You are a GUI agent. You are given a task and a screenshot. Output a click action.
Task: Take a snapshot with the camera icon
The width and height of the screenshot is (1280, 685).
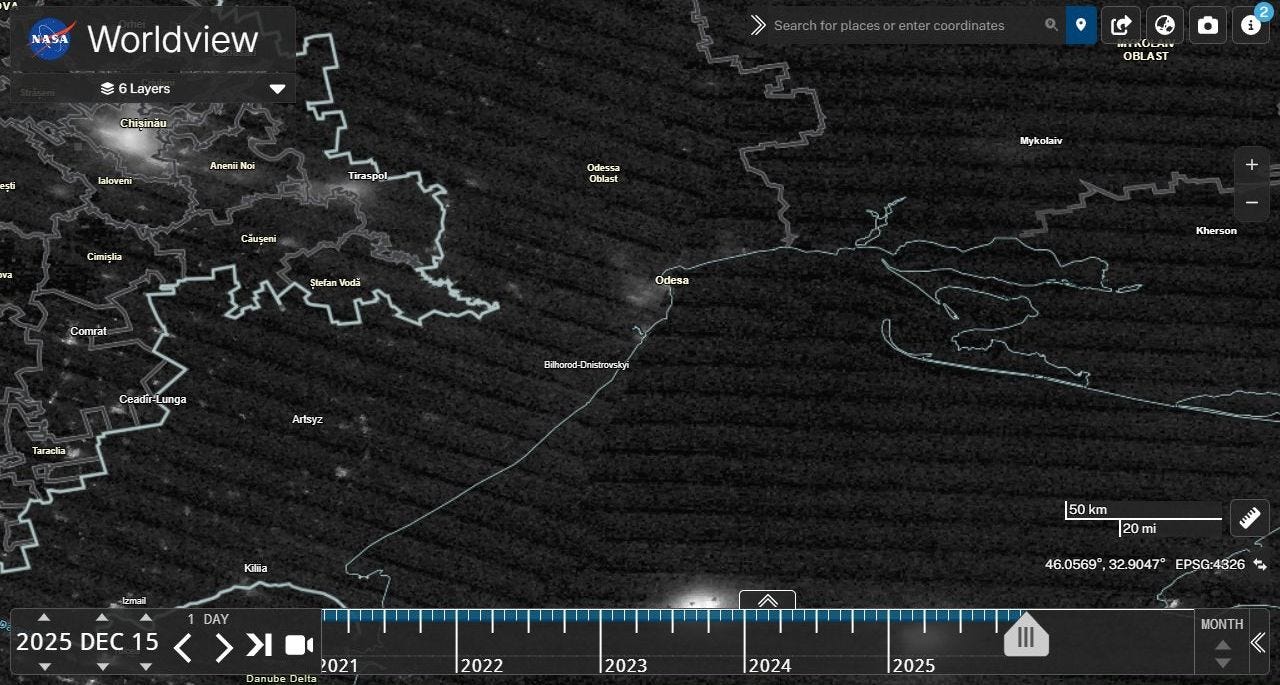click(x=1207, y=25)
